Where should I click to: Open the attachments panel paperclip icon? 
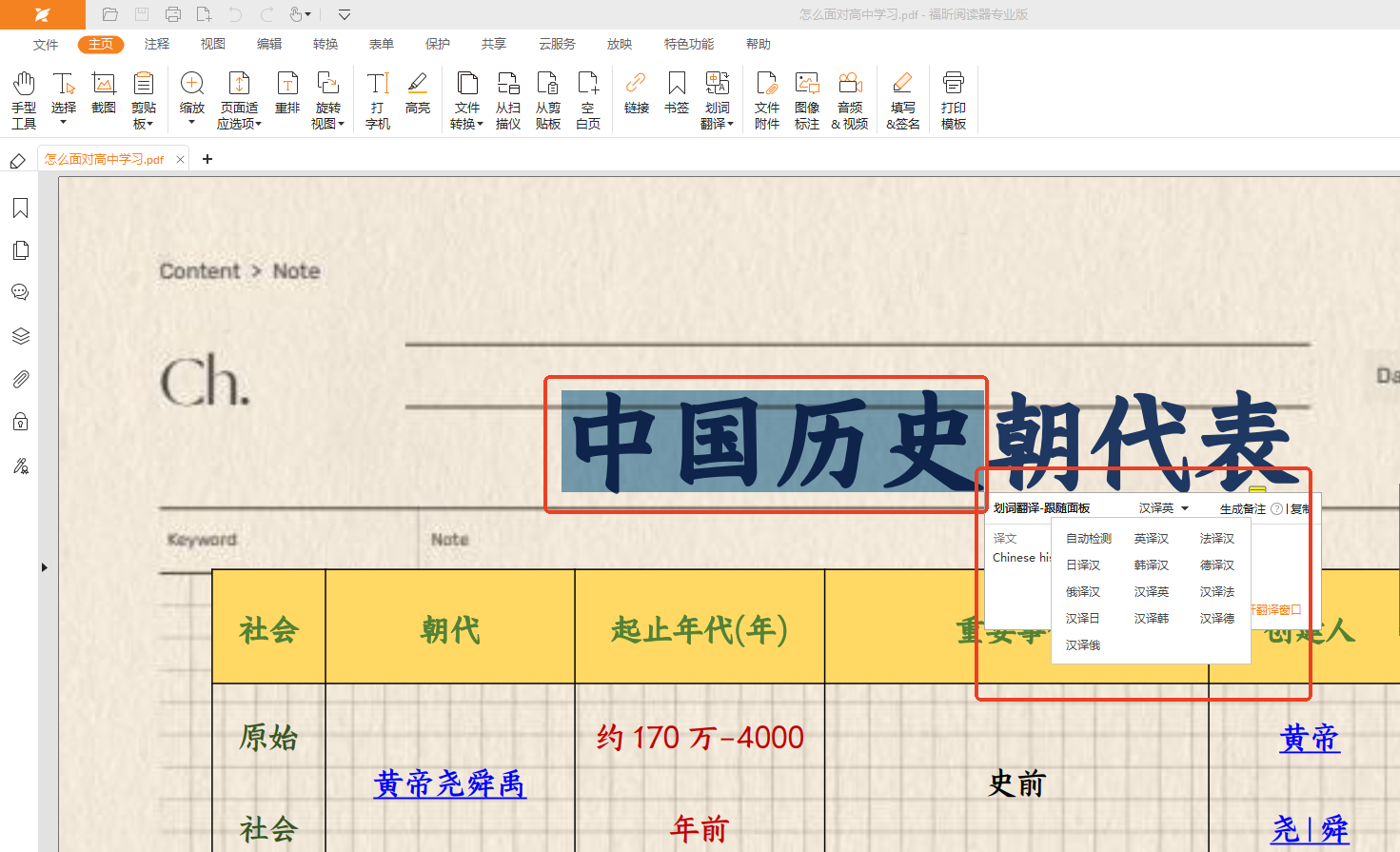click(x=20, y=379)
